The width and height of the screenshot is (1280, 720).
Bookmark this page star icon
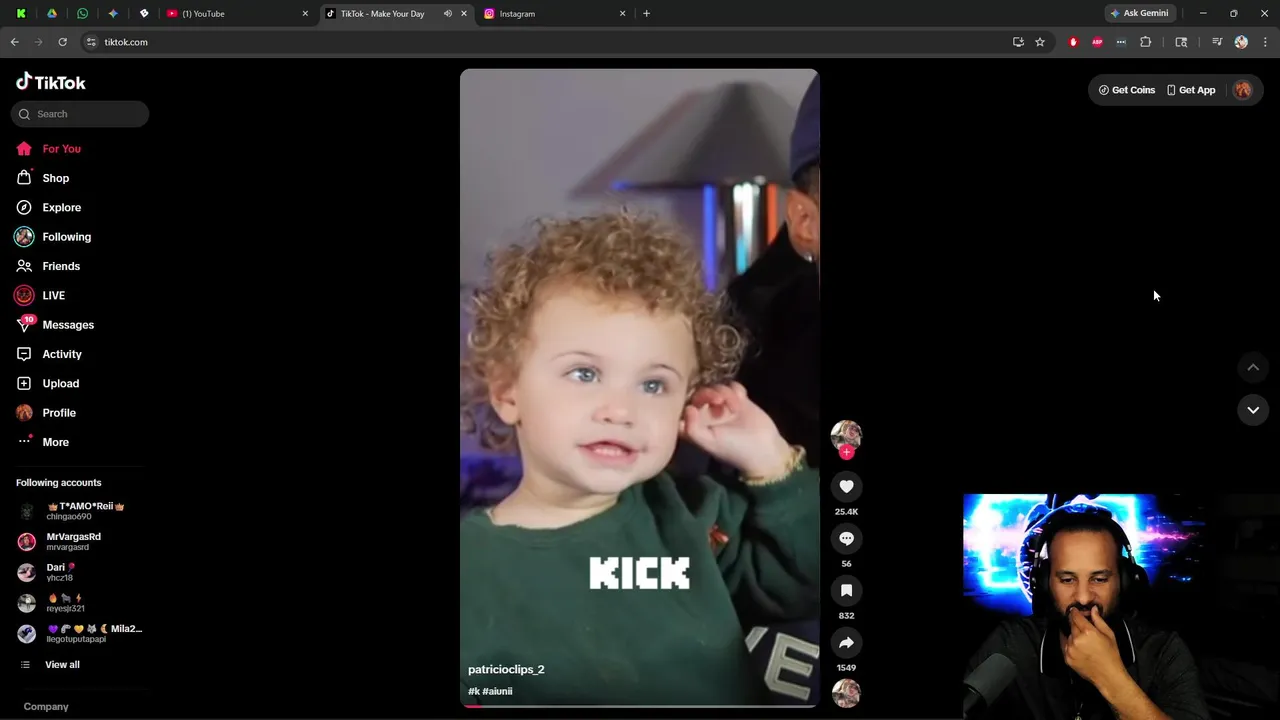1040,42
